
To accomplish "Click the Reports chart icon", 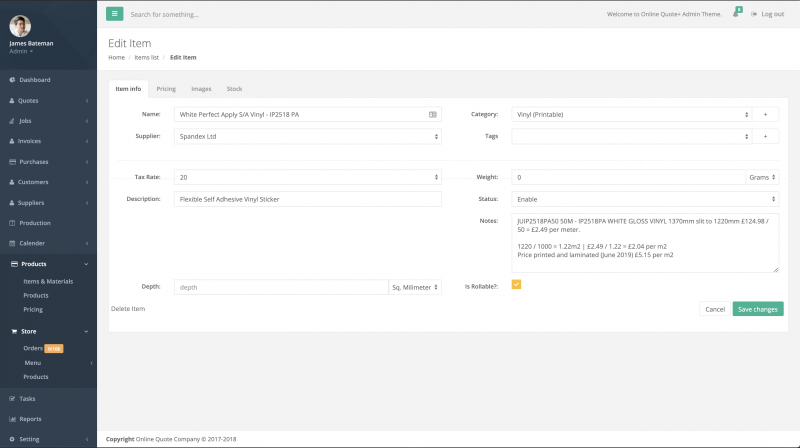I will [x=12, y=419].
